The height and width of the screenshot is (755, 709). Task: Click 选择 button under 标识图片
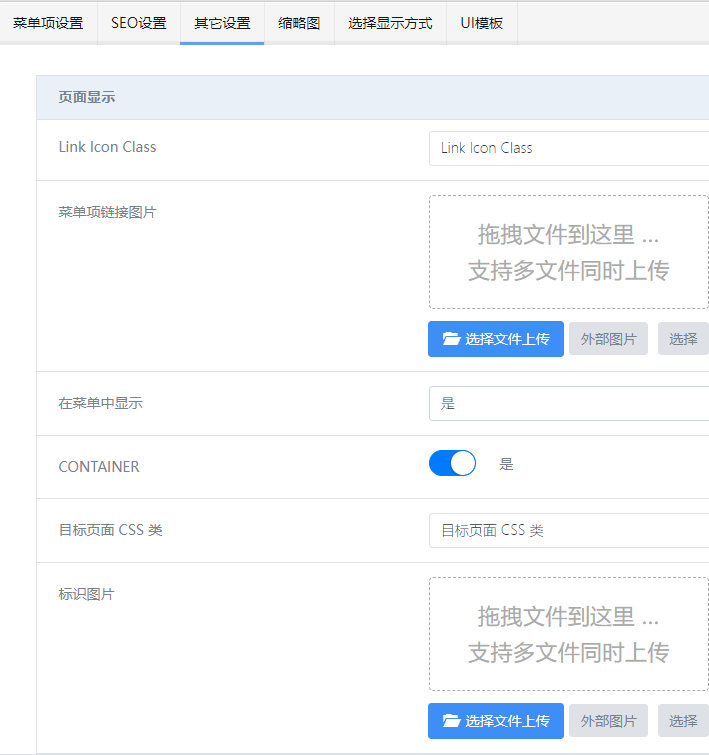pos(683,721)
